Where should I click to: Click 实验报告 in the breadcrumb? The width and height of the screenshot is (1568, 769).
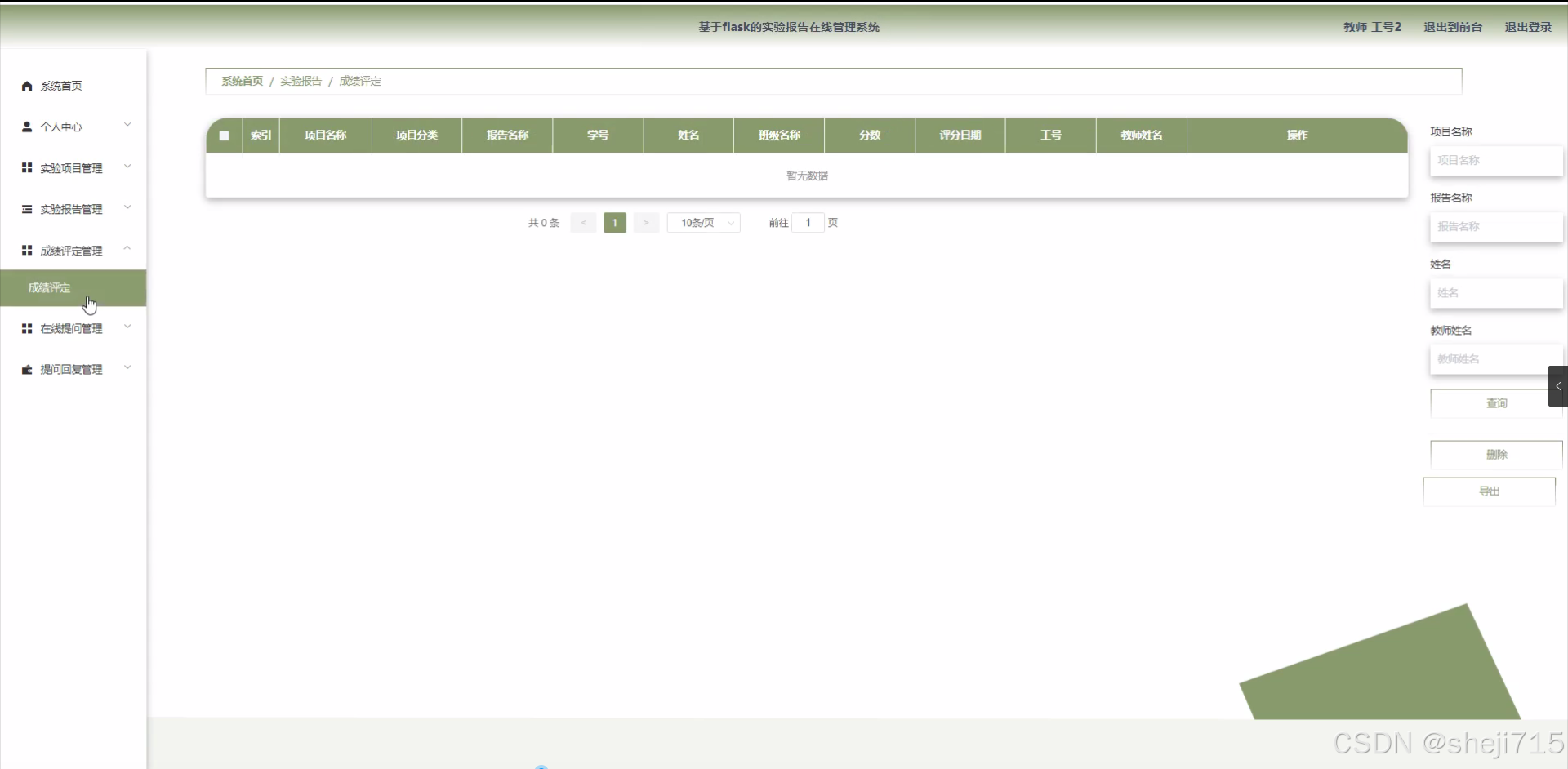(301, 81)
